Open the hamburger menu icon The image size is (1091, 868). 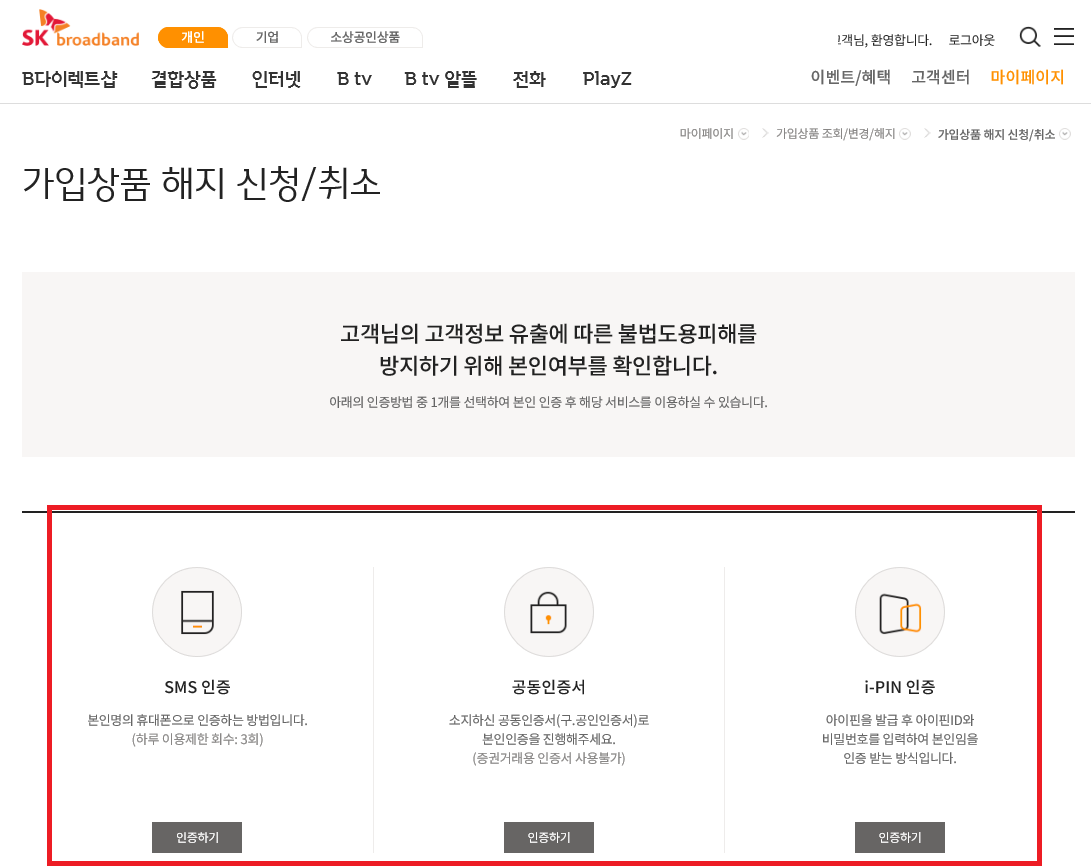point(1064,36)
